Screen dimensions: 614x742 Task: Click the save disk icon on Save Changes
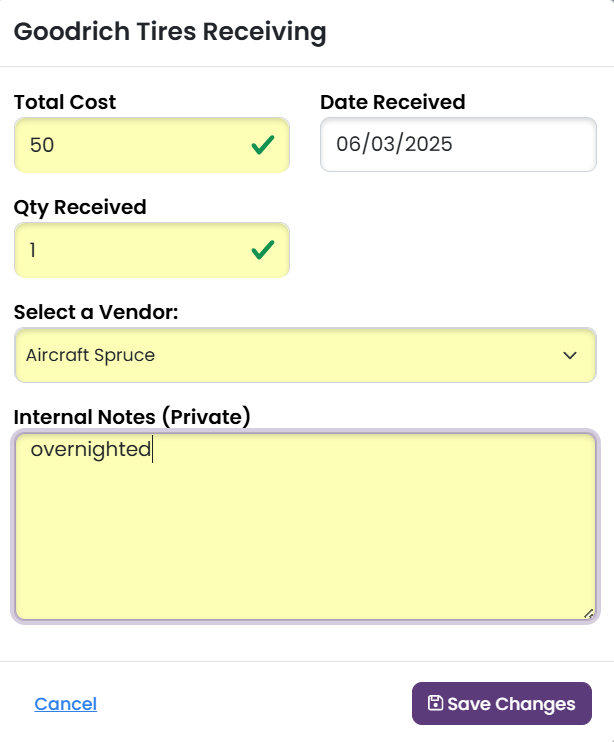click(435, 703)
